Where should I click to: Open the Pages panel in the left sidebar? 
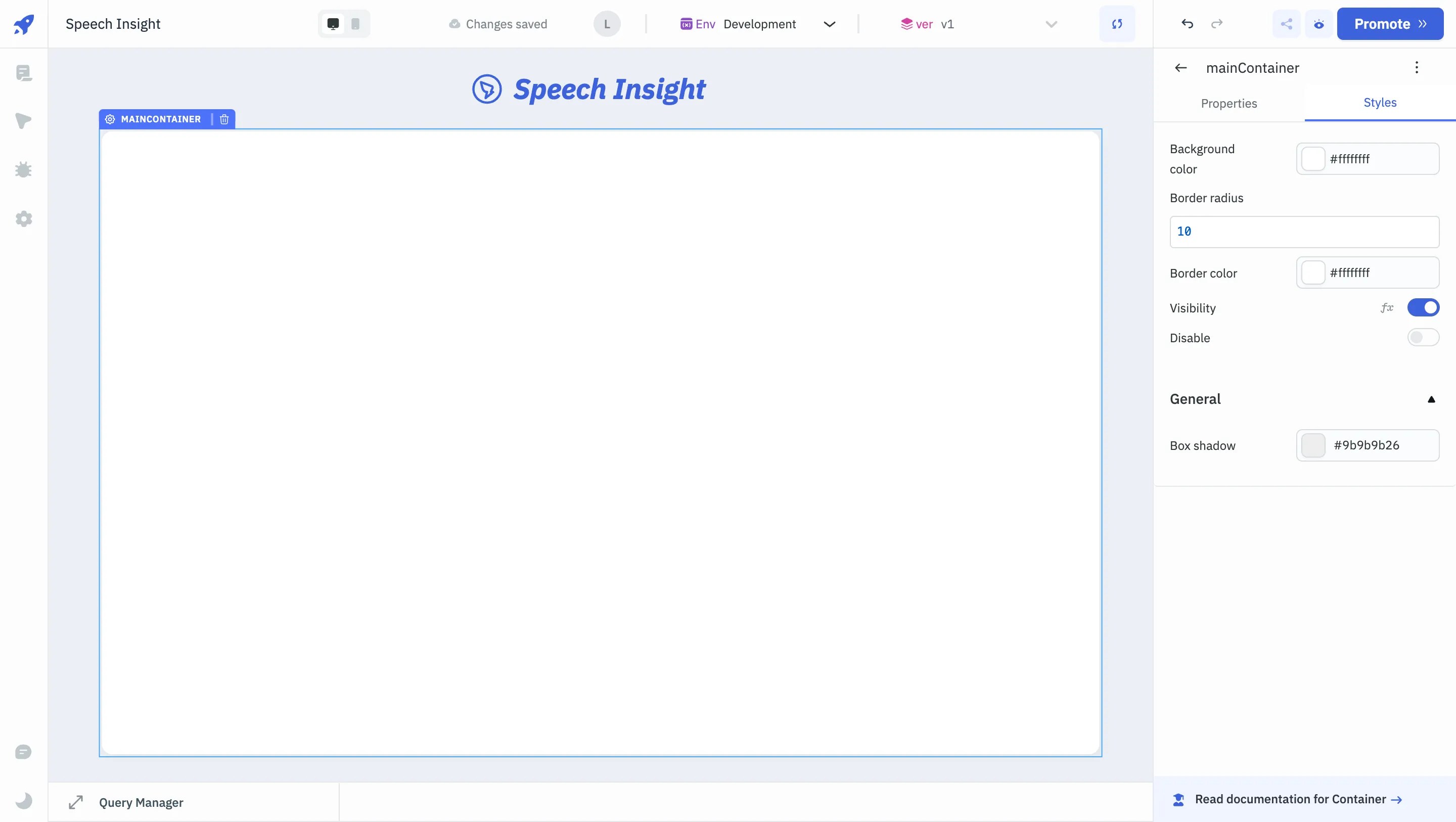pos(24,72)
